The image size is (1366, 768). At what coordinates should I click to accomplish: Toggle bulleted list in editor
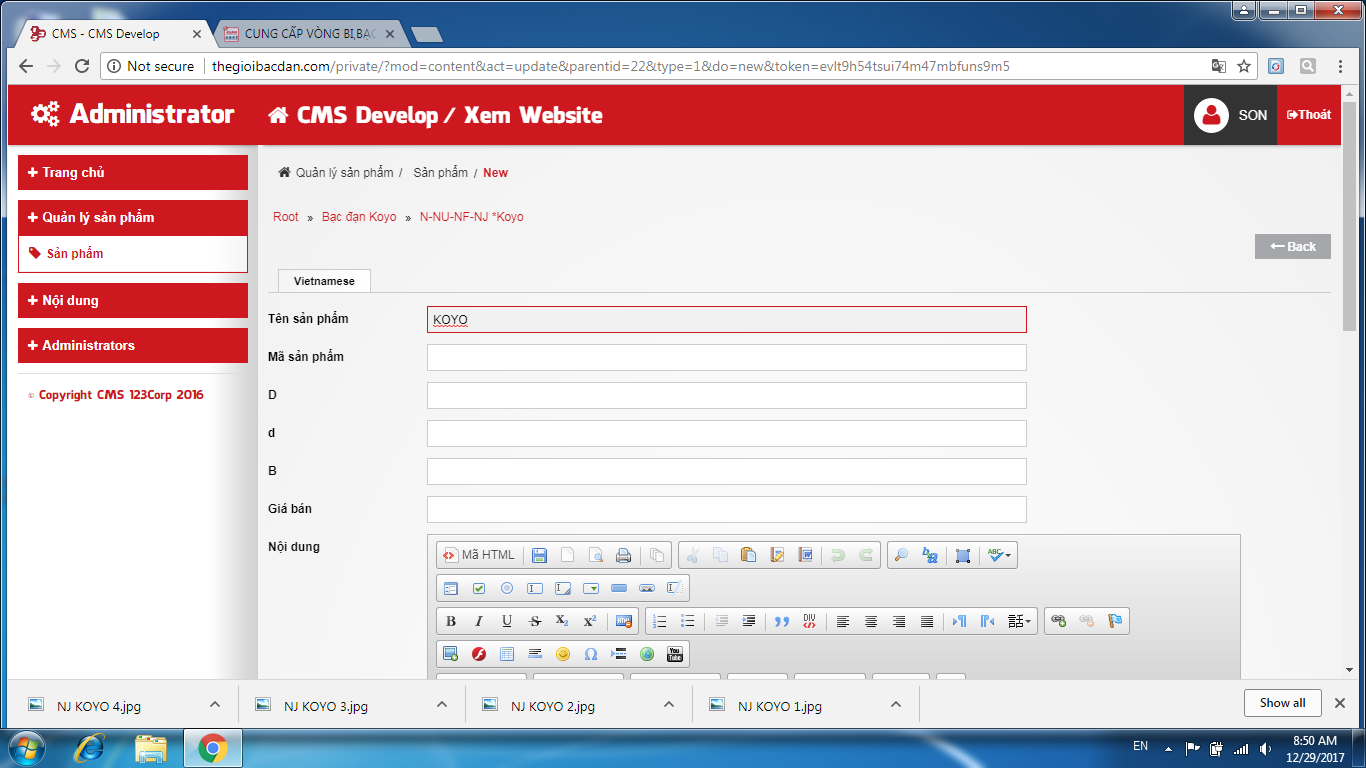pos(687,621)
